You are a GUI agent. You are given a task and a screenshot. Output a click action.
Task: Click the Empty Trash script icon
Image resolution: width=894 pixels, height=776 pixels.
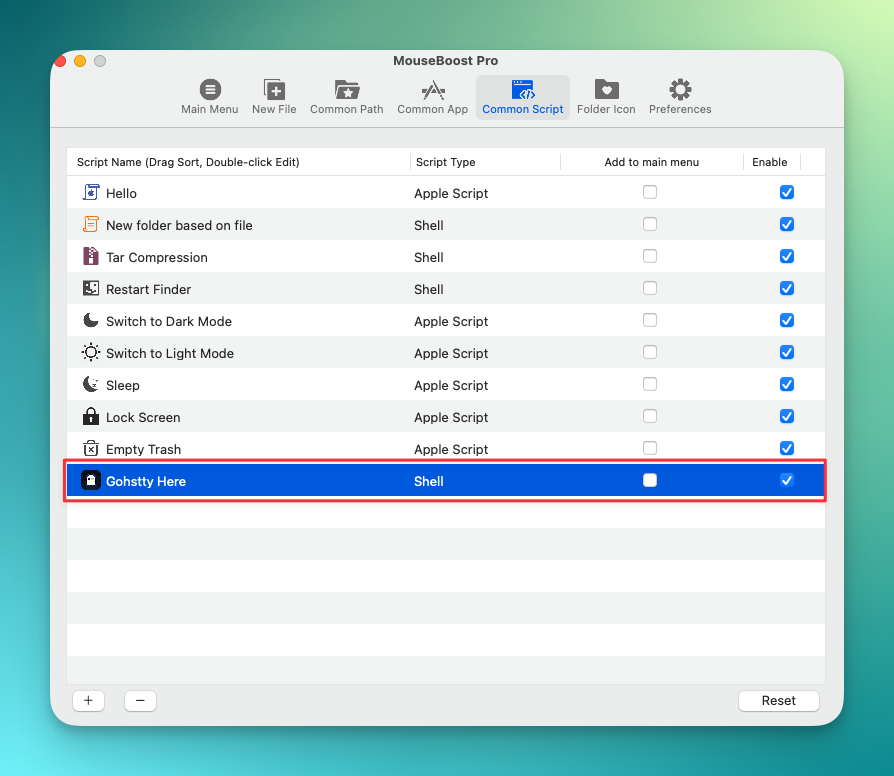point(91,449)
